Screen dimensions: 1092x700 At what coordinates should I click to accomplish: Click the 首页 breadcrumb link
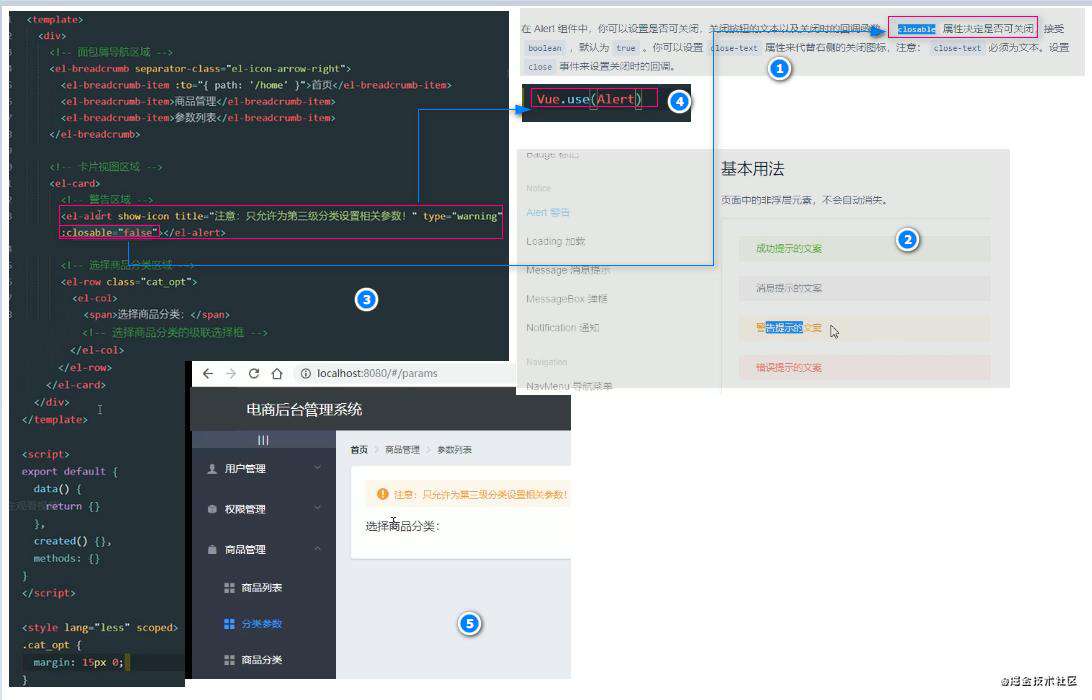coord(359,450)
